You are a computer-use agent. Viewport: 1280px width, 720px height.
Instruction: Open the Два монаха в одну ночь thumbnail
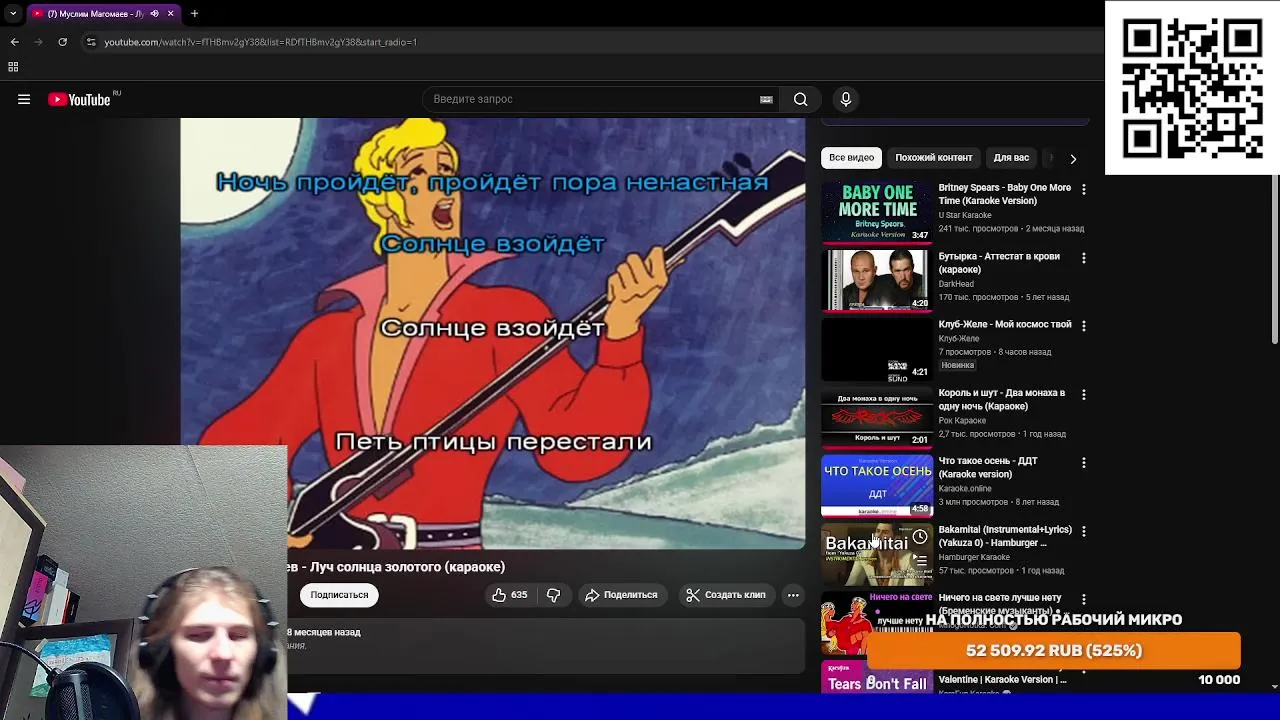pyautogui.click(x=877, y=417)
